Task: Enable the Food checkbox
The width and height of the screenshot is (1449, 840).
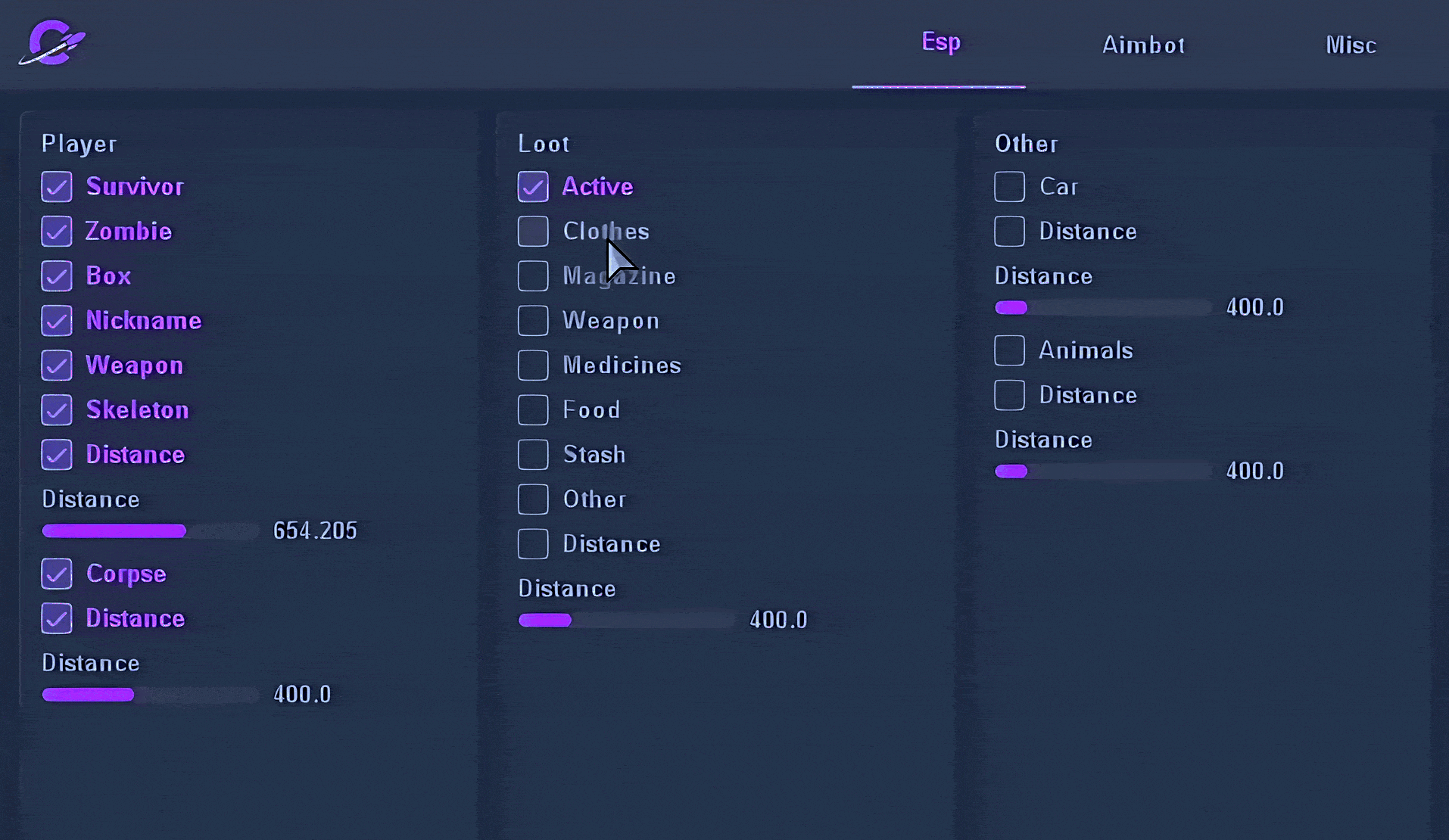Action: (x=533, y=410)
